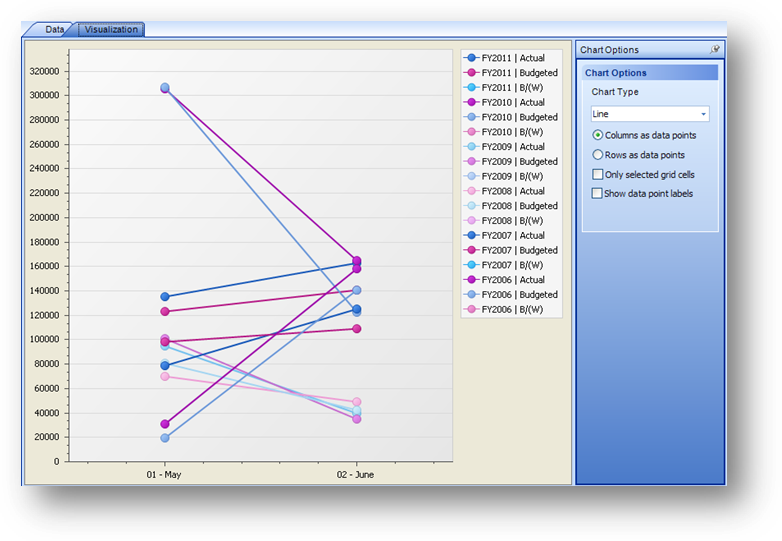The image size is (782, 541).
Task: Click the FY2006 | Actual legend entry
Action: tap(504, 280)
